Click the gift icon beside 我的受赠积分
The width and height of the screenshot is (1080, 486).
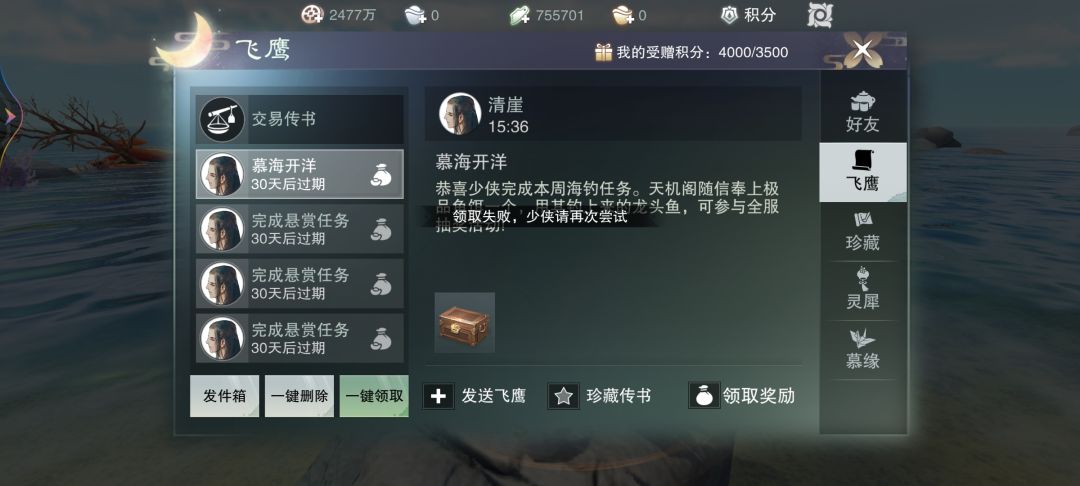pyautogui.click(x=603, y=52)
